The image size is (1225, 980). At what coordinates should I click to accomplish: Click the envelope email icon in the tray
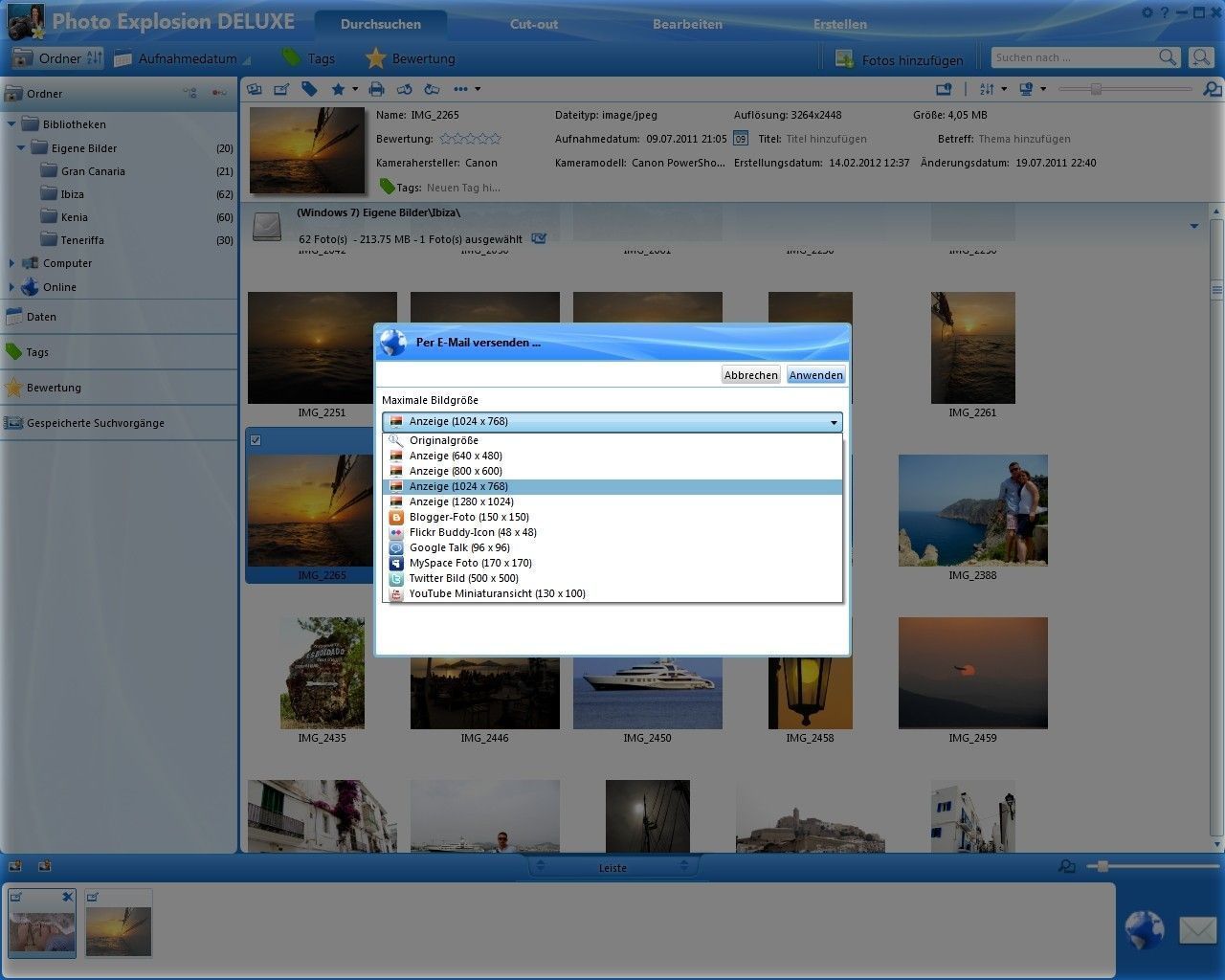click(x=1197, y=929)
